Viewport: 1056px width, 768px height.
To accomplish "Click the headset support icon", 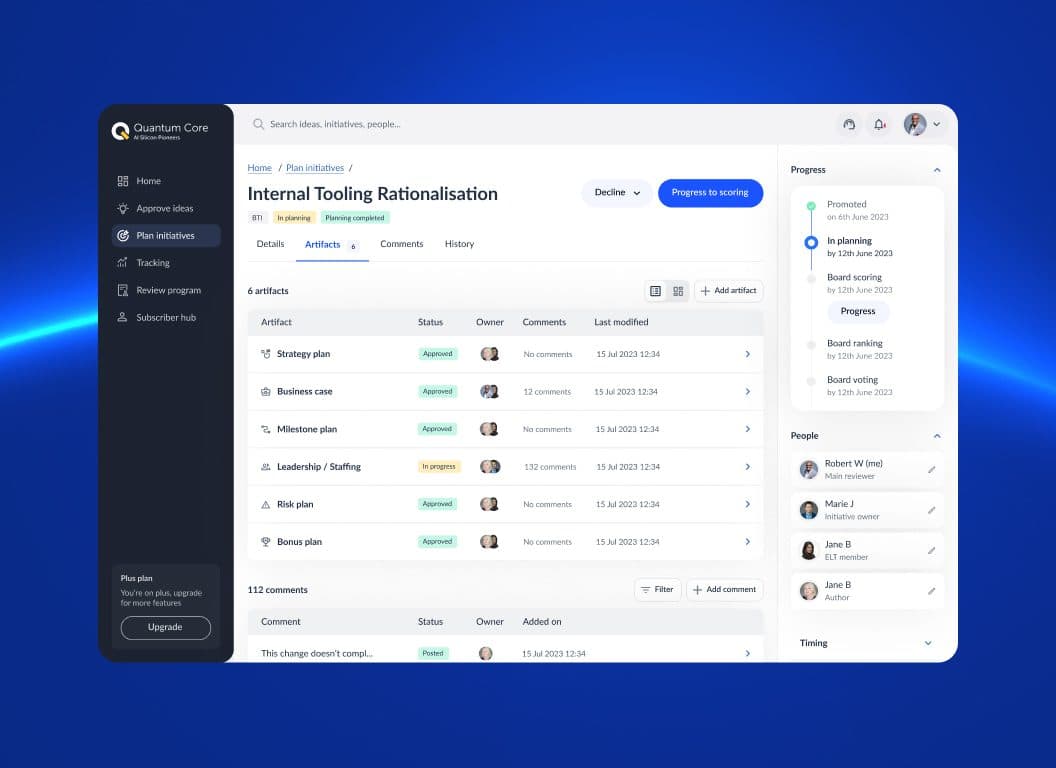I will 849,124.
